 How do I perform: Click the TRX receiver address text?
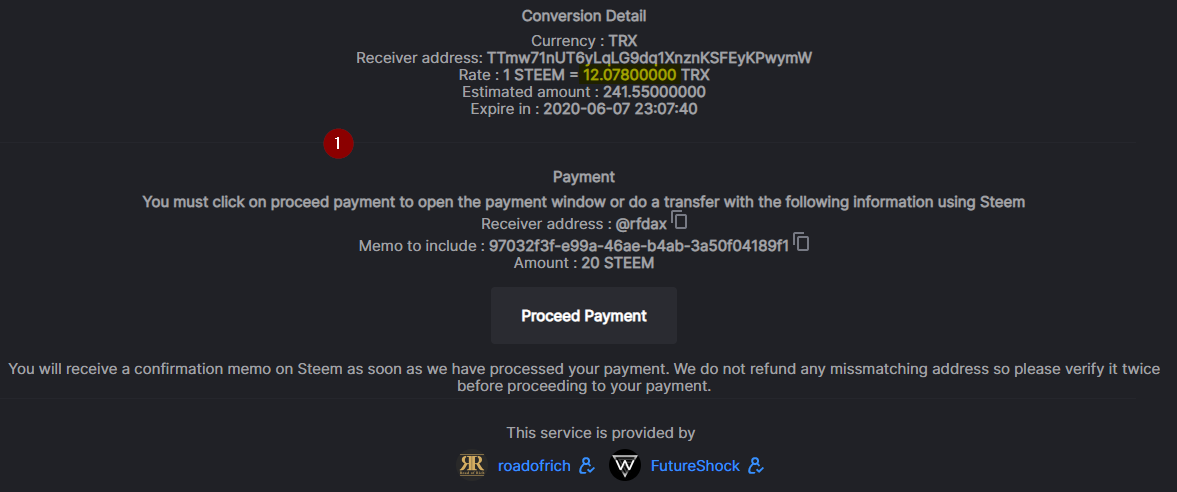649,58
